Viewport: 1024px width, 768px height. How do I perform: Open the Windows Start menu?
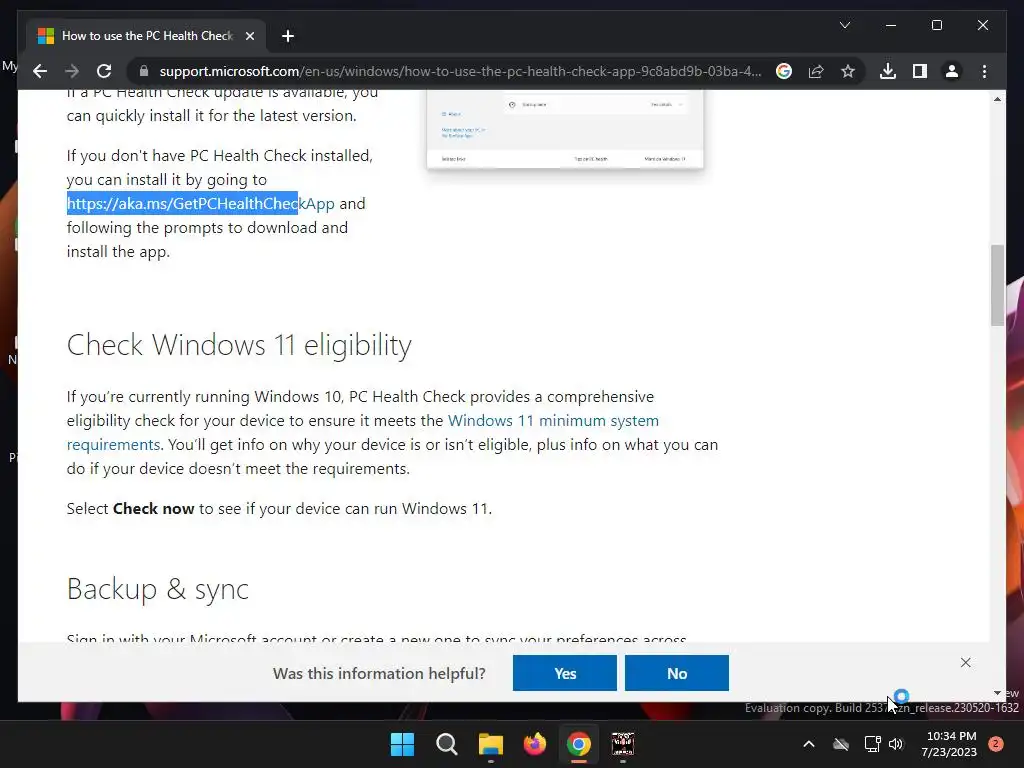coord(402,744)
